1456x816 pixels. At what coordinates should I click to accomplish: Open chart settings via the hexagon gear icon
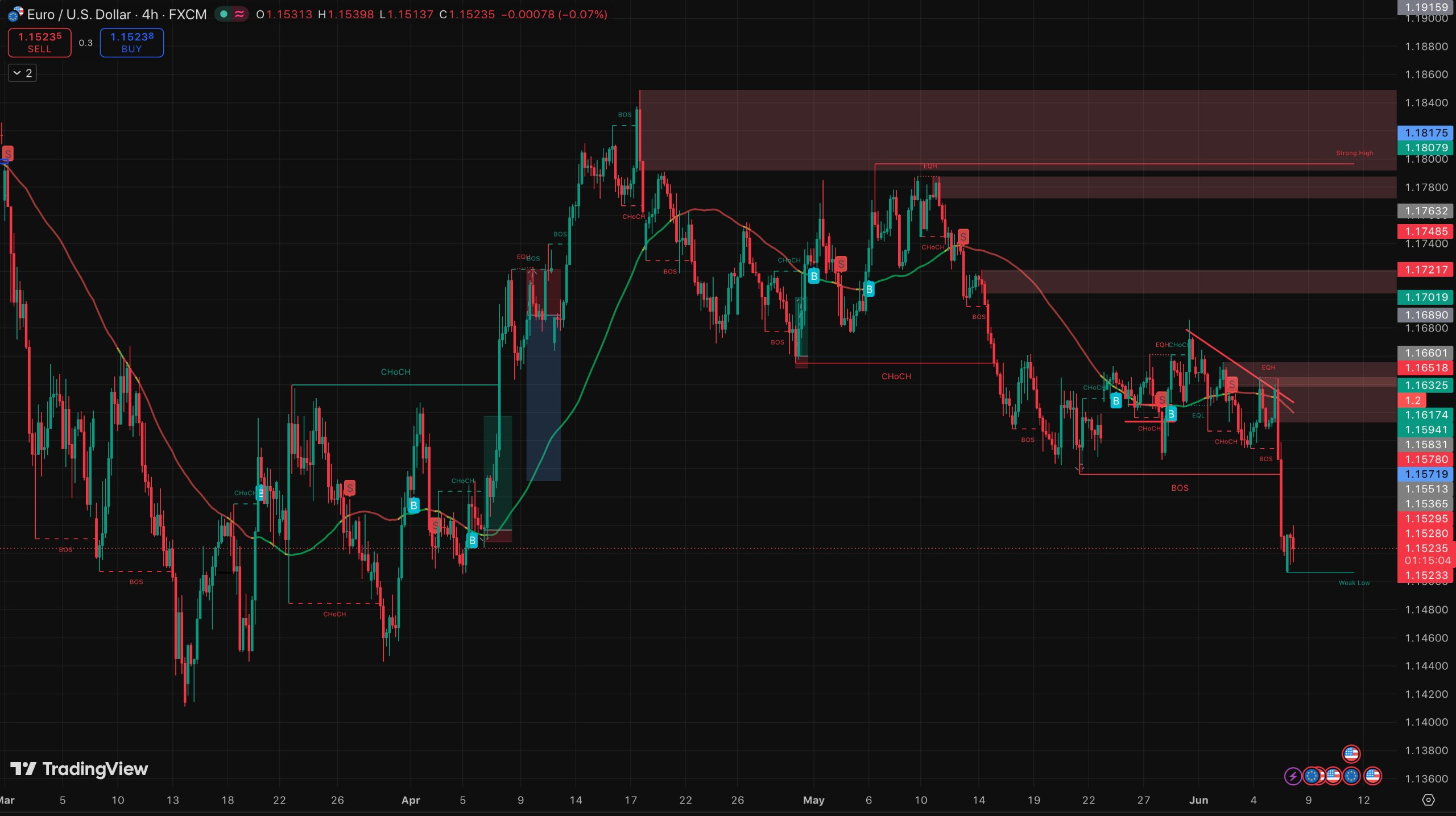(x=1428, y=800)
